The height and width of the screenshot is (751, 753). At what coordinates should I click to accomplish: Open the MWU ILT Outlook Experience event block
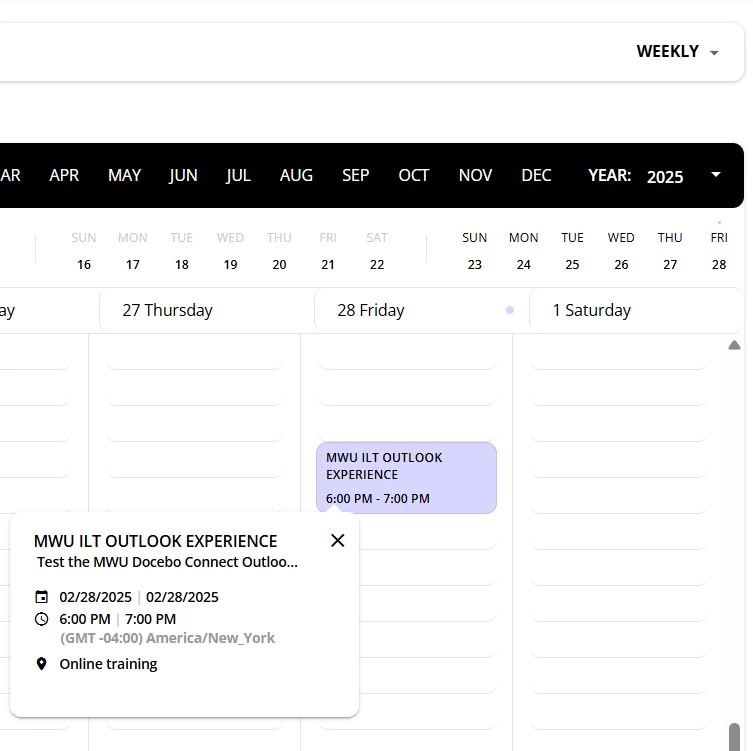[406, 478]
